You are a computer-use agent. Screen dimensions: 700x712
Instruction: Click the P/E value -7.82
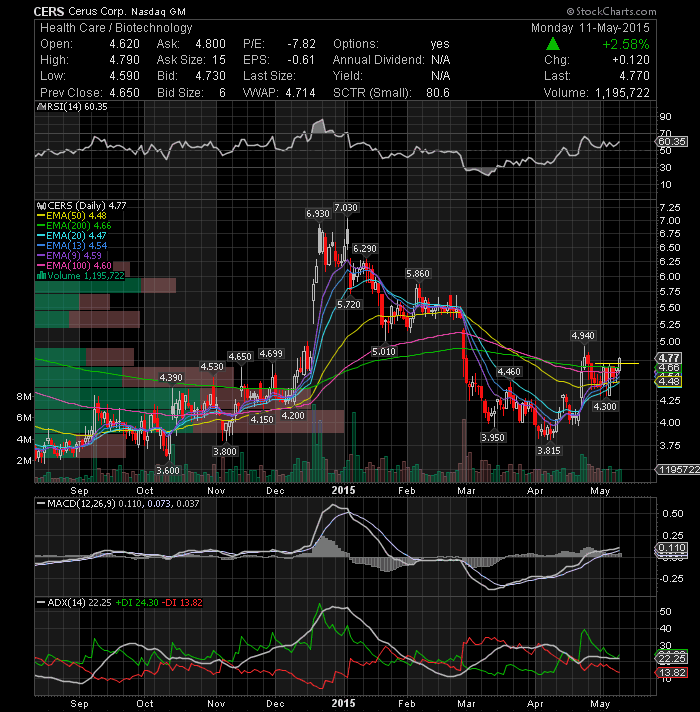pos(301,44)
